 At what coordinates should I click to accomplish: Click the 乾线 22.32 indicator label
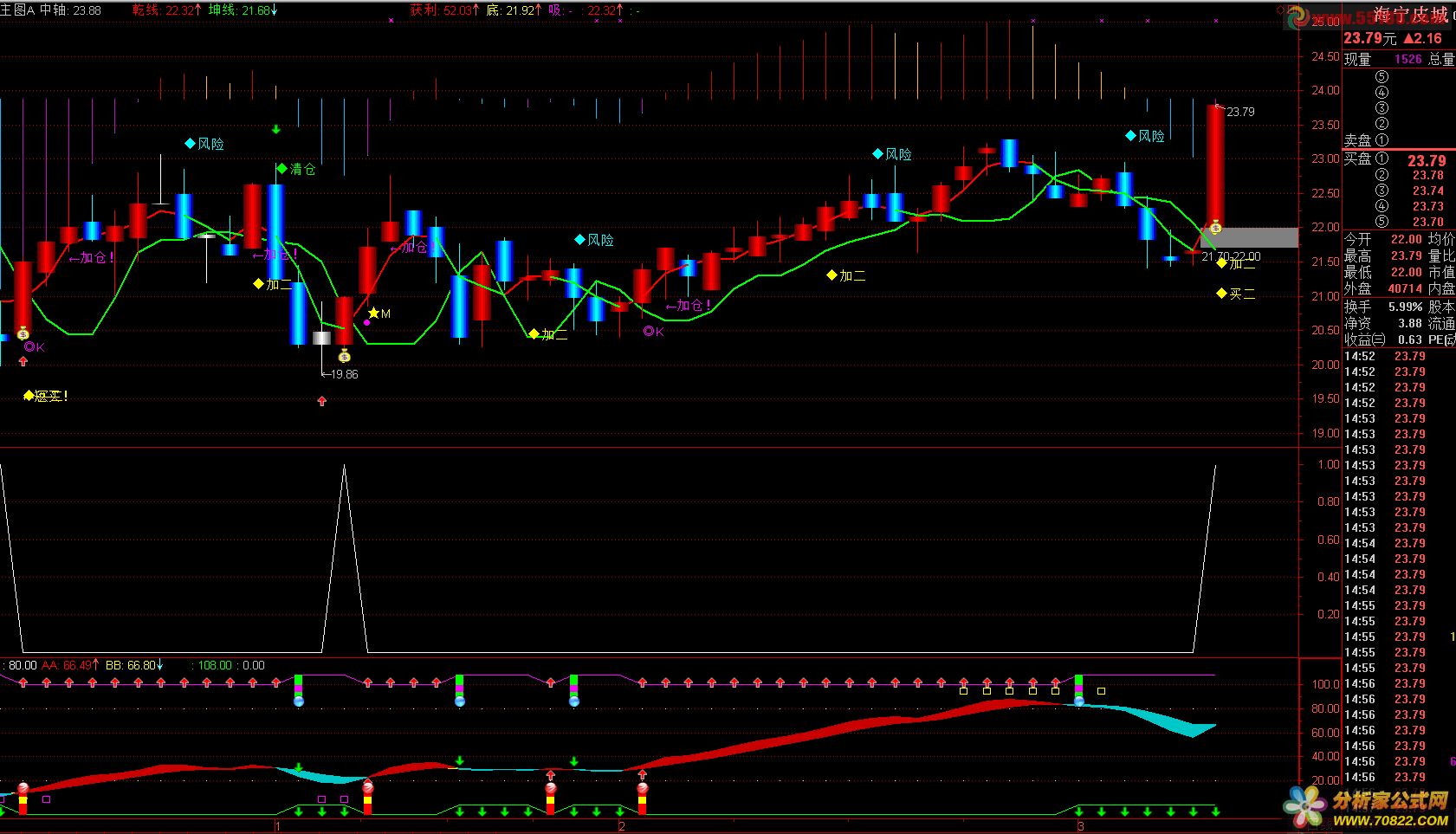tap(166, 10)
